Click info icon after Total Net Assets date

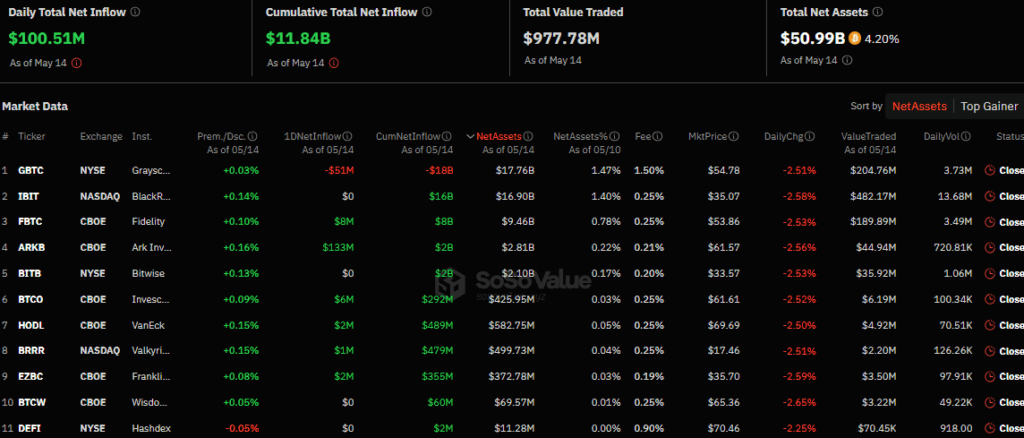click(x=847, y=60)
